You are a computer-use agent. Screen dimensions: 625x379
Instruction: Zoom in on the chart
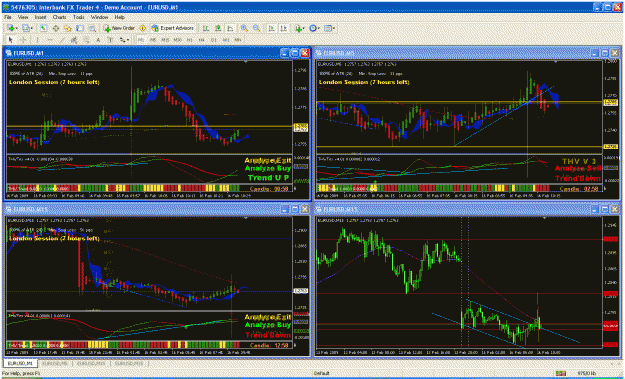244,28
